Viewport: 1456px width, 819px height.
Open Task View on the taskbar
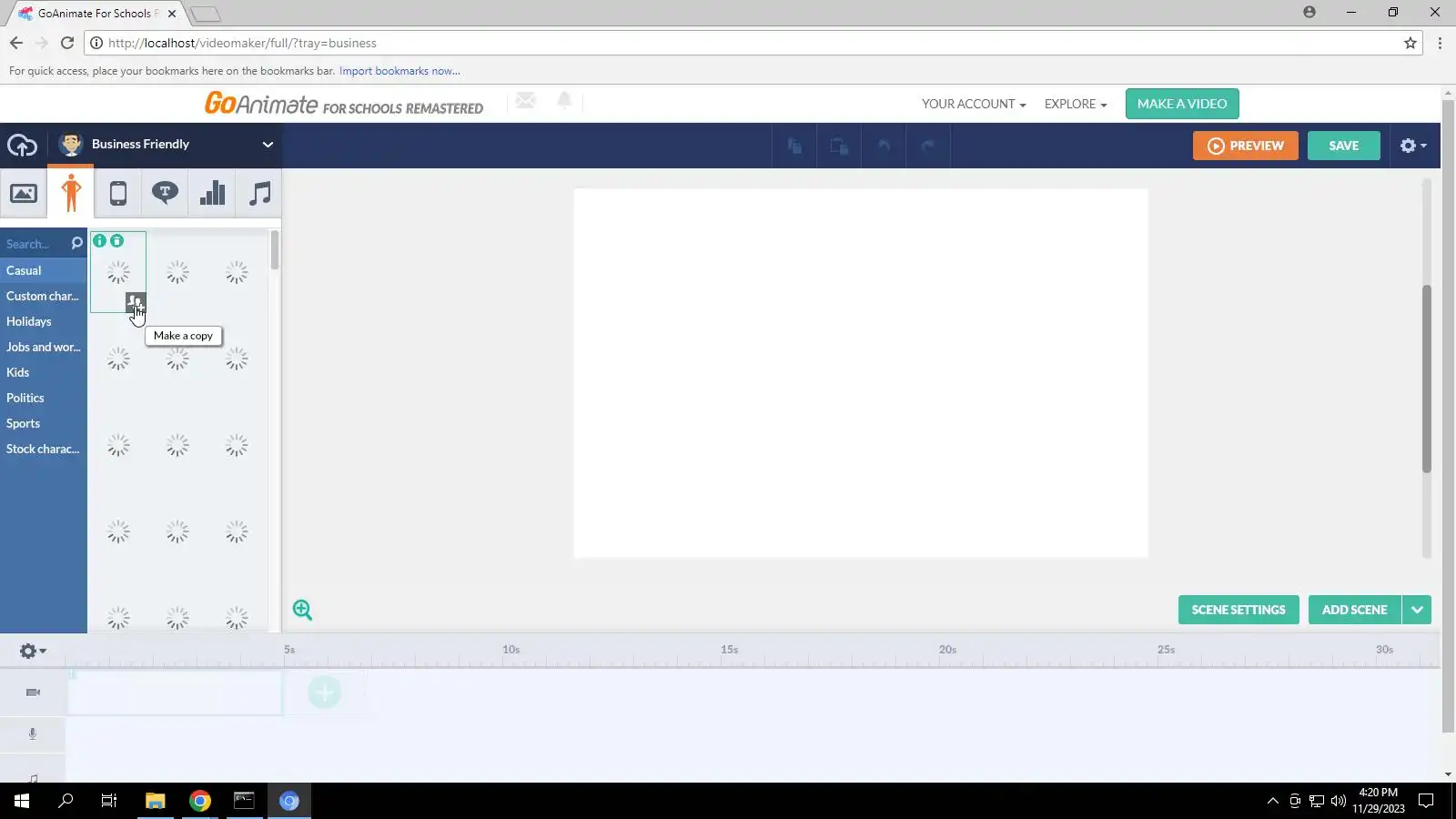pos(109,801)
